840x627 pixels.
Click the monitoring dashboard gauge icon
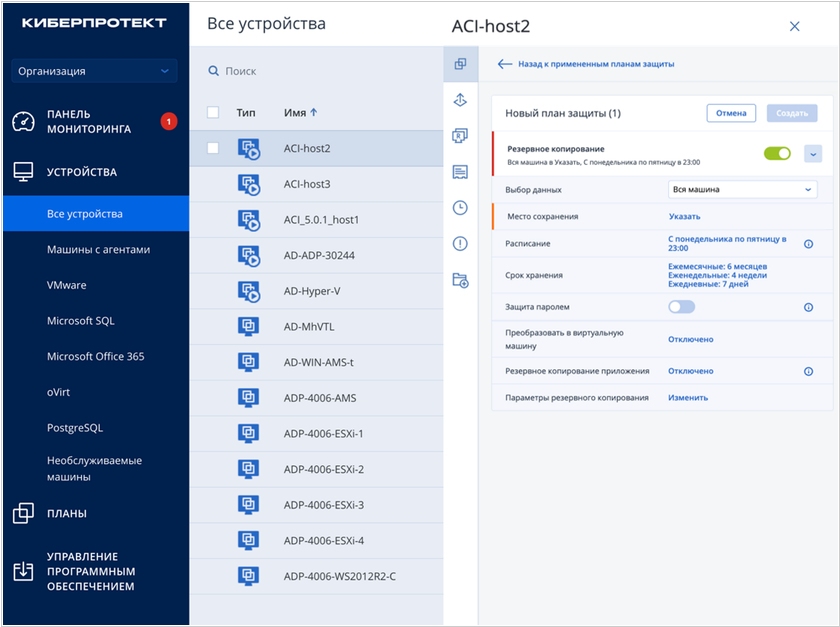[23, 122]
